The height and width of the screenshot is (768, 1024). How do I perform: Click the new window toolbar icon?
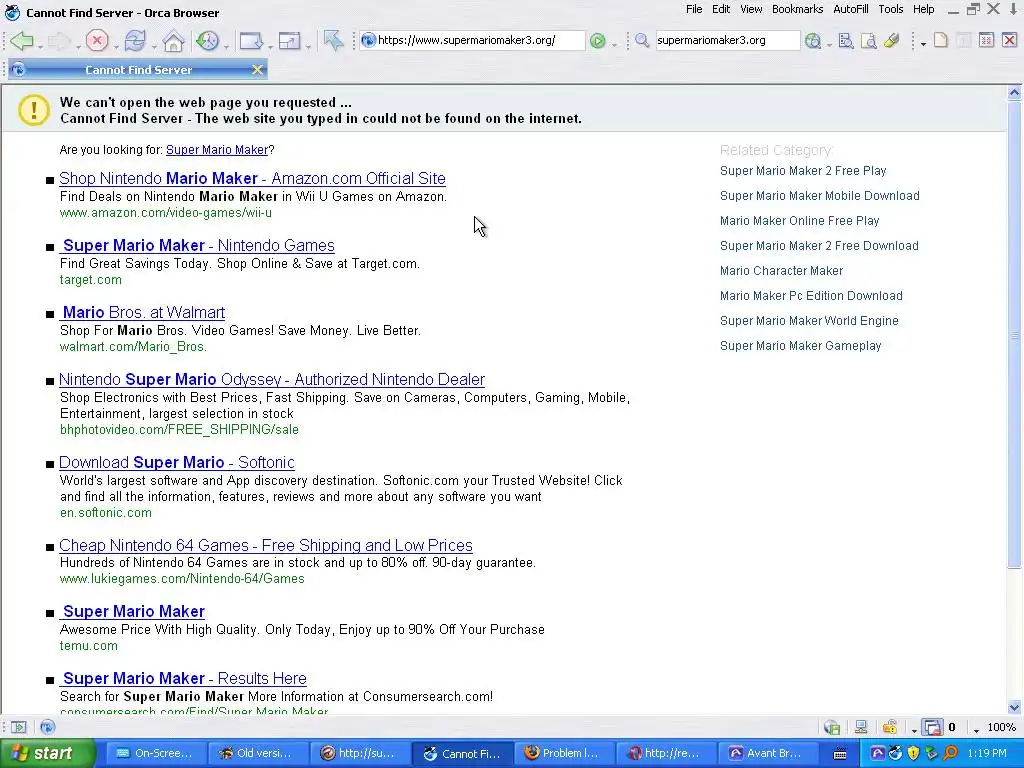pos(251,41)
